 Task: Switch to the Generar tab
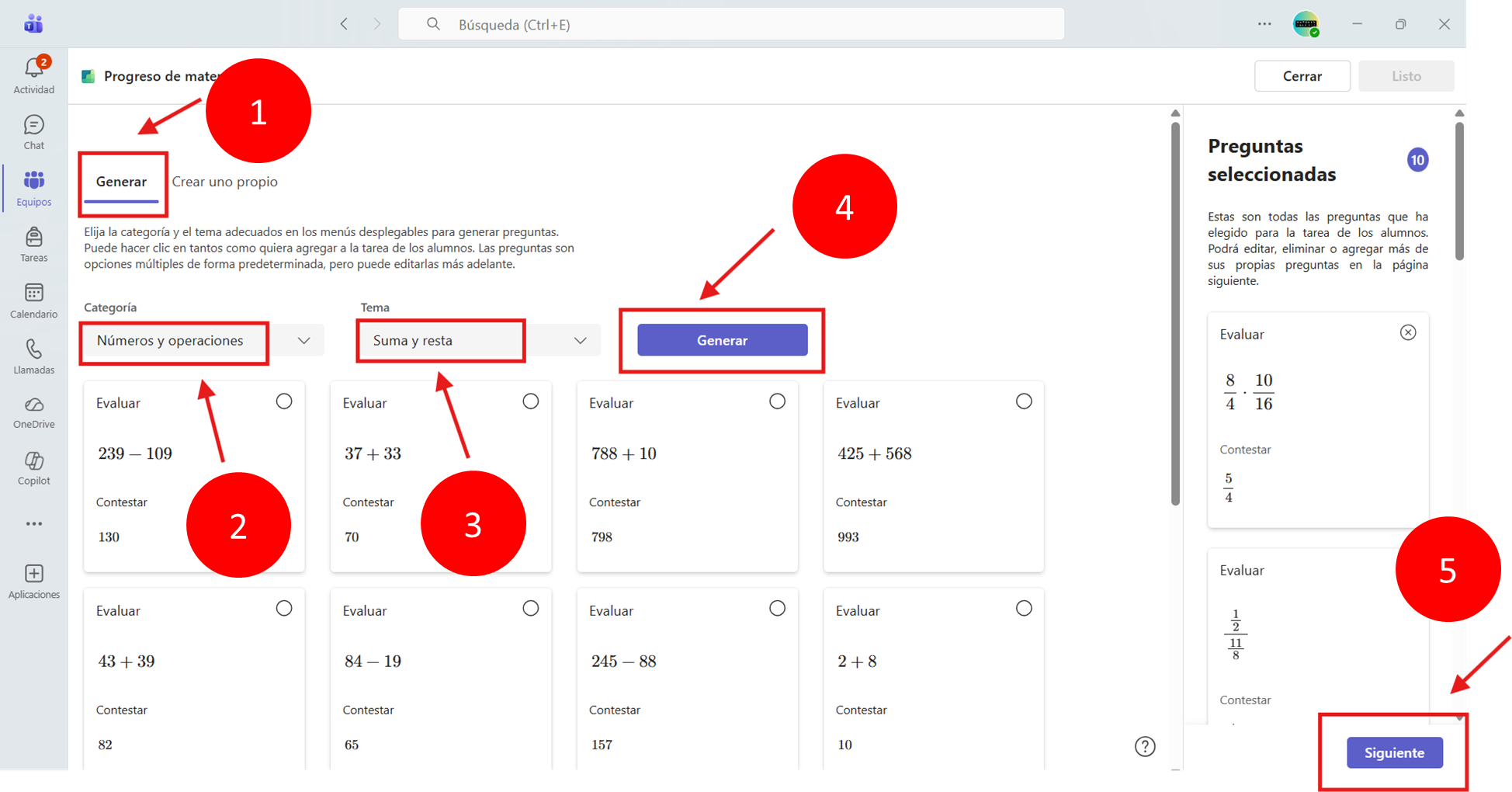click(121, 182)
